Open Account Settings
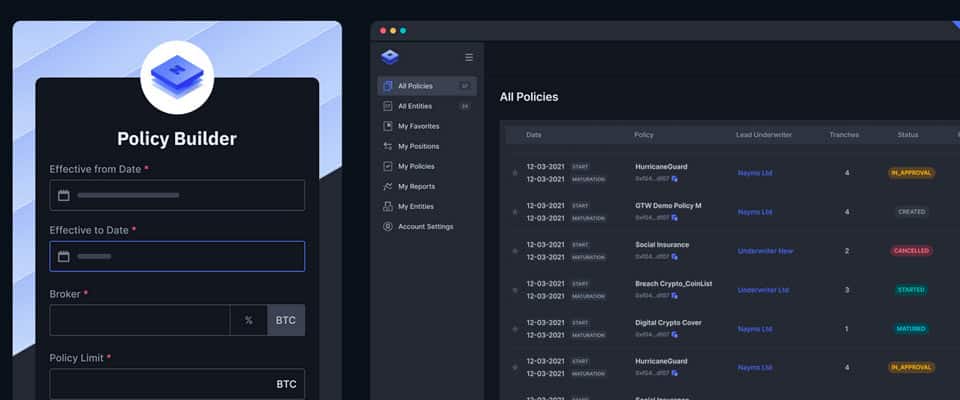 click(x=426, y=227)
